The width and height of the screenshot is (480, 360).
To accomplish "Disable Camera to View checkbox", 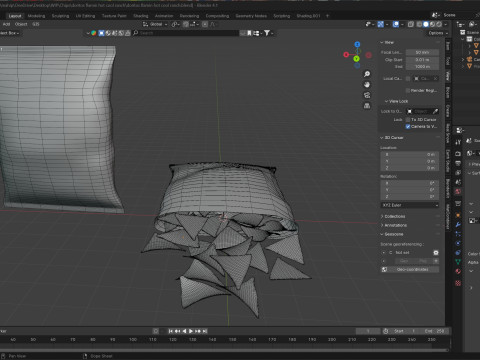I will (x=408, y=126).
